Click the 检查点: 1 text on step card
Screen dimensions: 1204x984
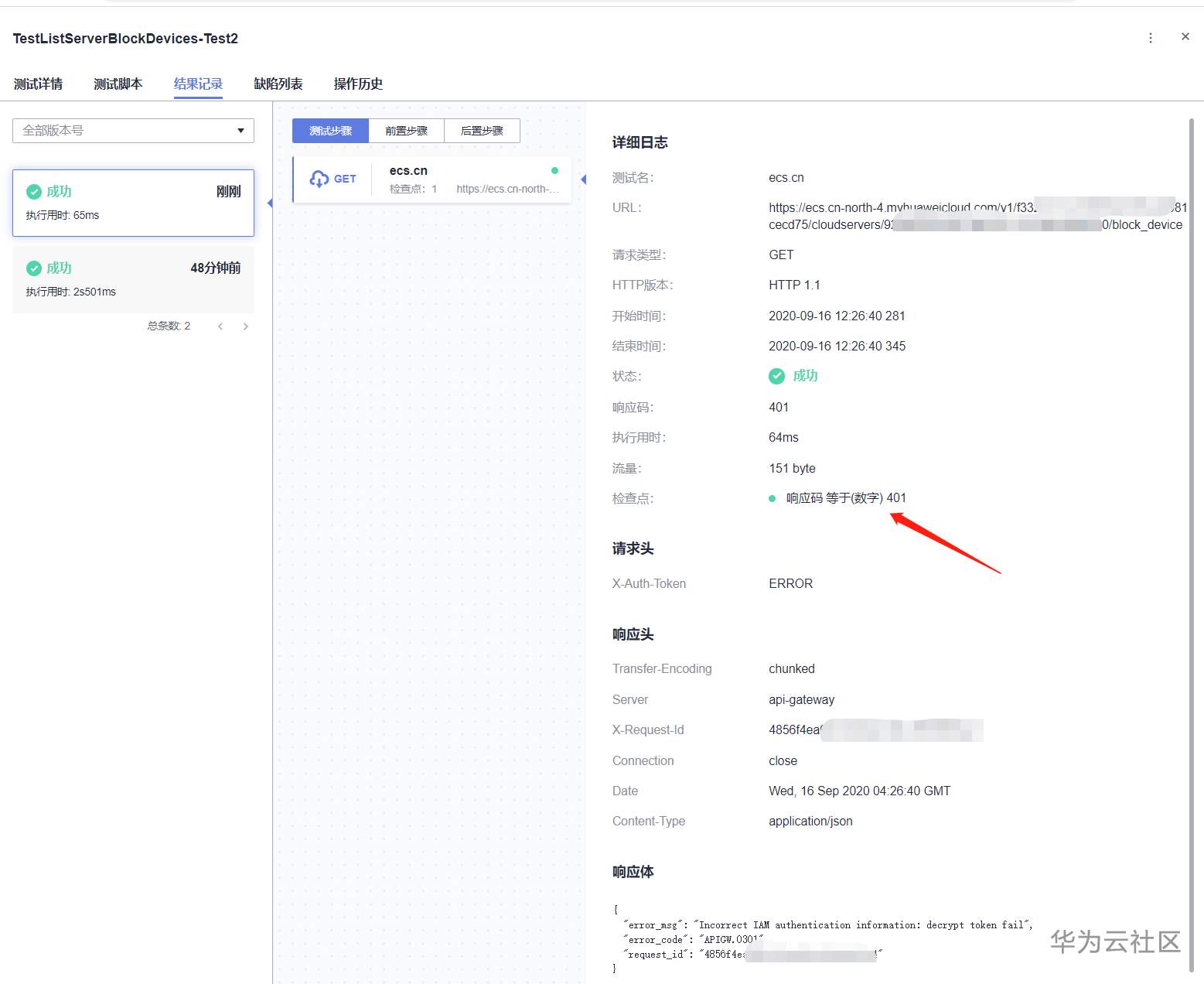click(x=413, y=189)
